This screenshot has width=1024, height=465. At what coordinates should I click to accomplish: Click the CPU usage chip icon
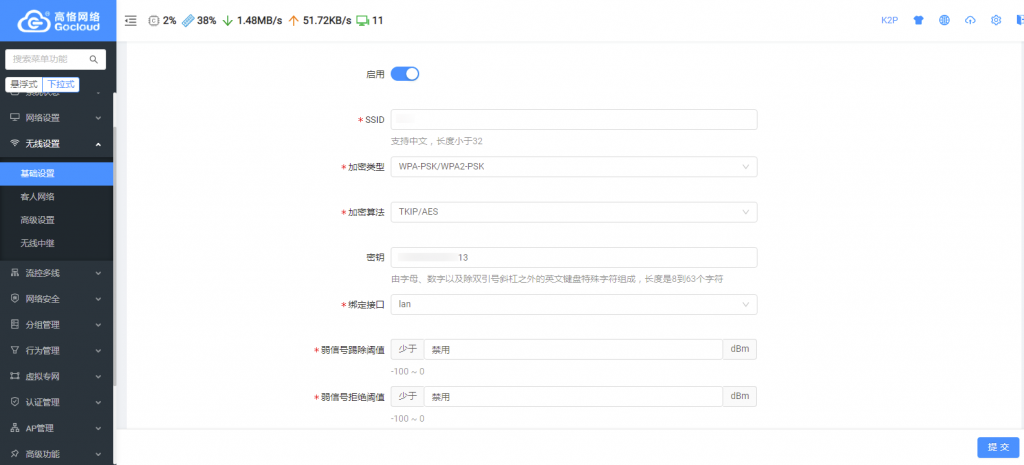(154, 21)
